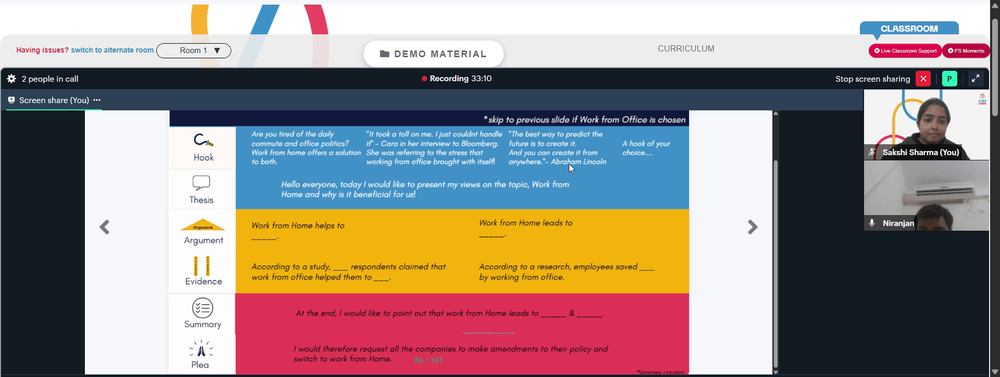Advance to next slide with right chevron
Screen dimensions: 1000x377
(x=753, y=227)
